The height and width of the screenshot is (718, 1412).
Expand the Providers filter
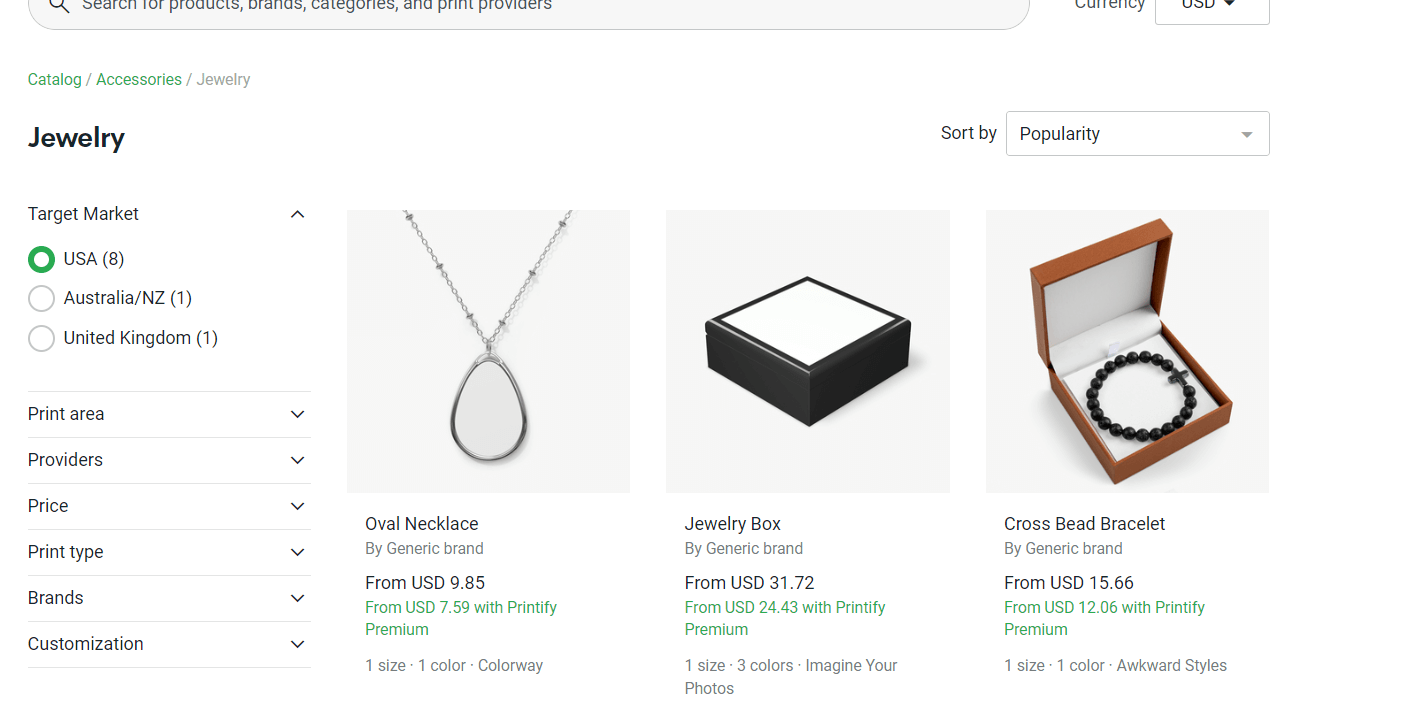297,460
